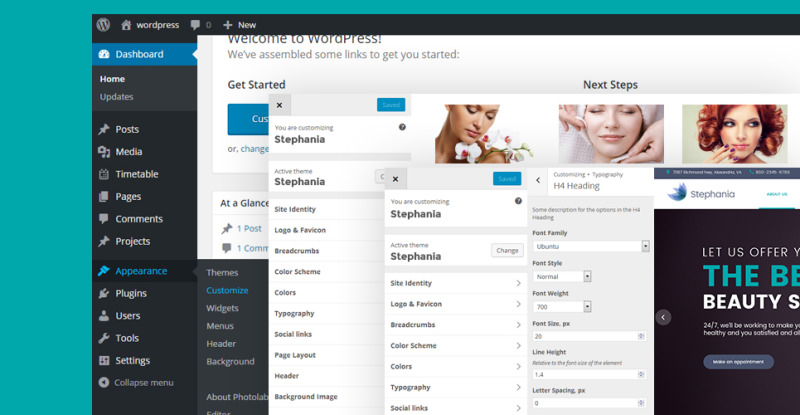Expand Colors in front customizer
800x415 pixels.
coord(456,367)
